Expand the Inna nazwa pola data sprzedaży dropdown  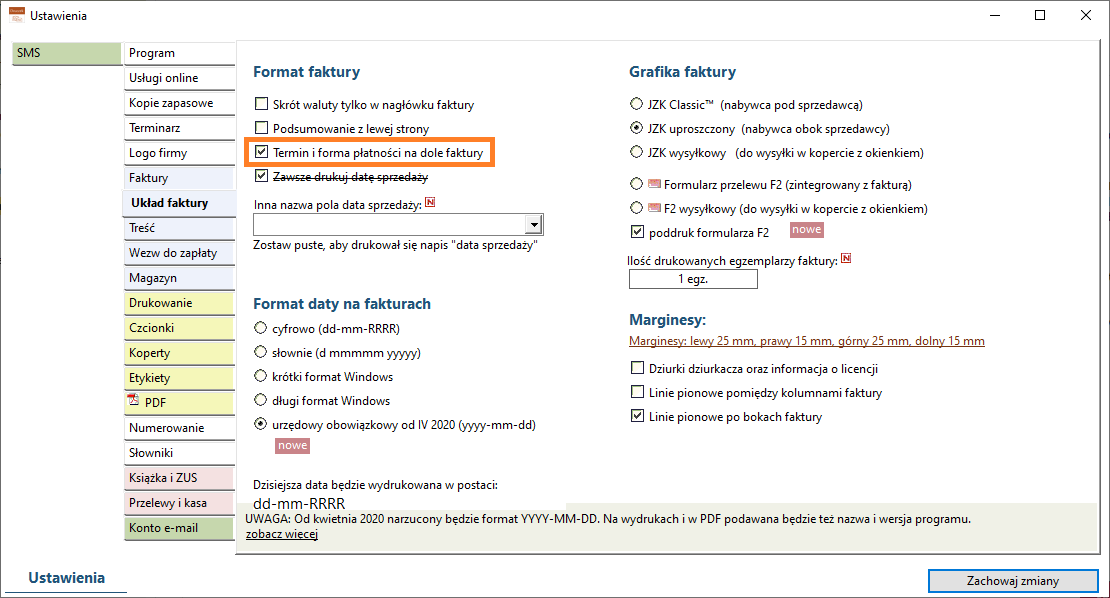tap(534, 225)
